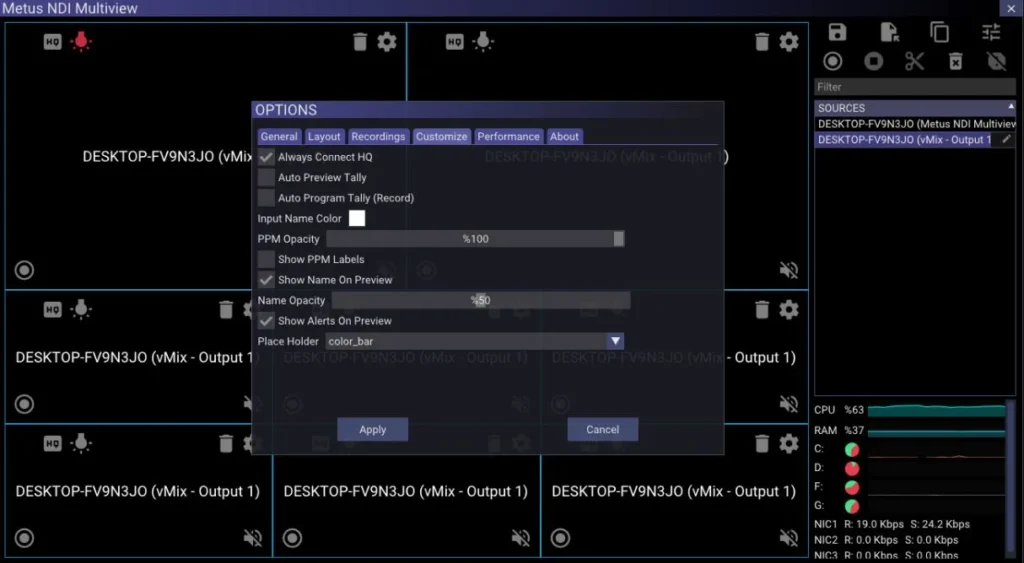Toggle the HQ badge in top-right cell
The width and height of the screenshot is (1024, 563).
pyautogui.click(x=455, y=42)
